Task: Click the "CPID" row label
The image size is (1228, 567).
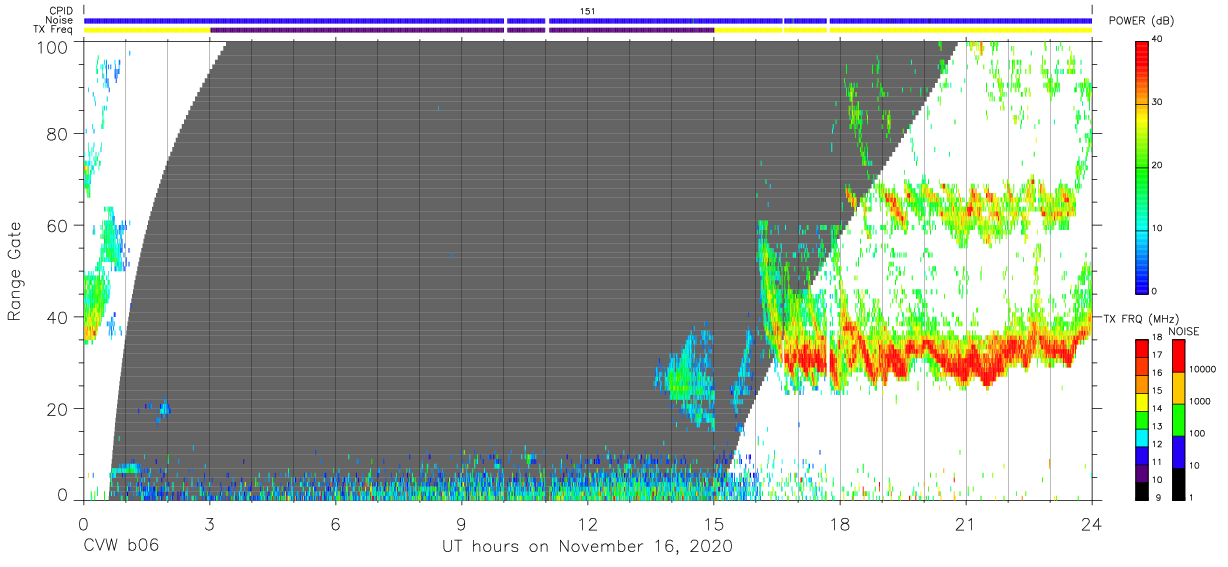Action: tap(61, 11)
